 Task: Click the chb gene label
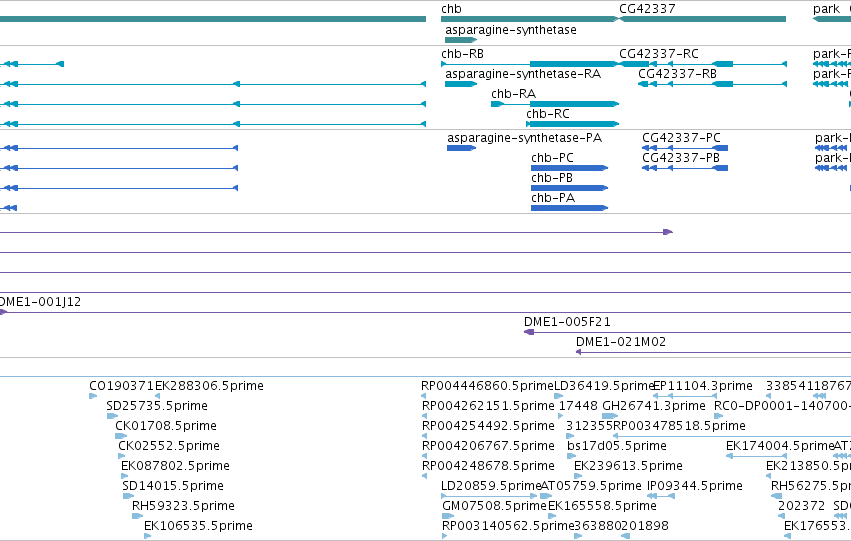click(451, 9)
